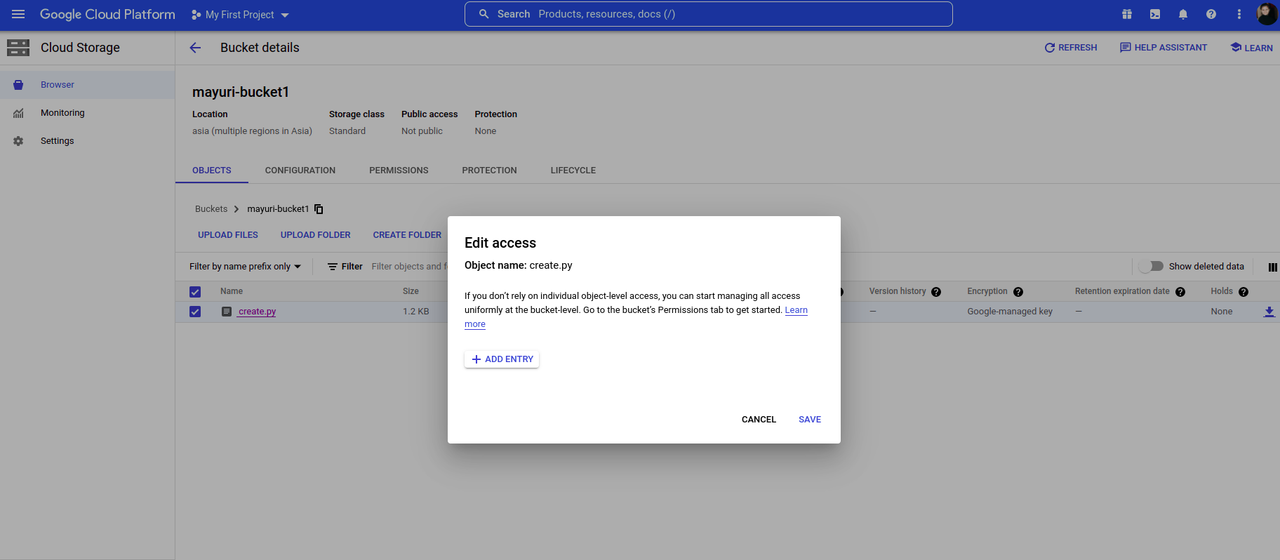Viewport: 1280px width, 560px height.
Task: Open the three-dot settings menu in top bar
Action: pos(1239,15)
